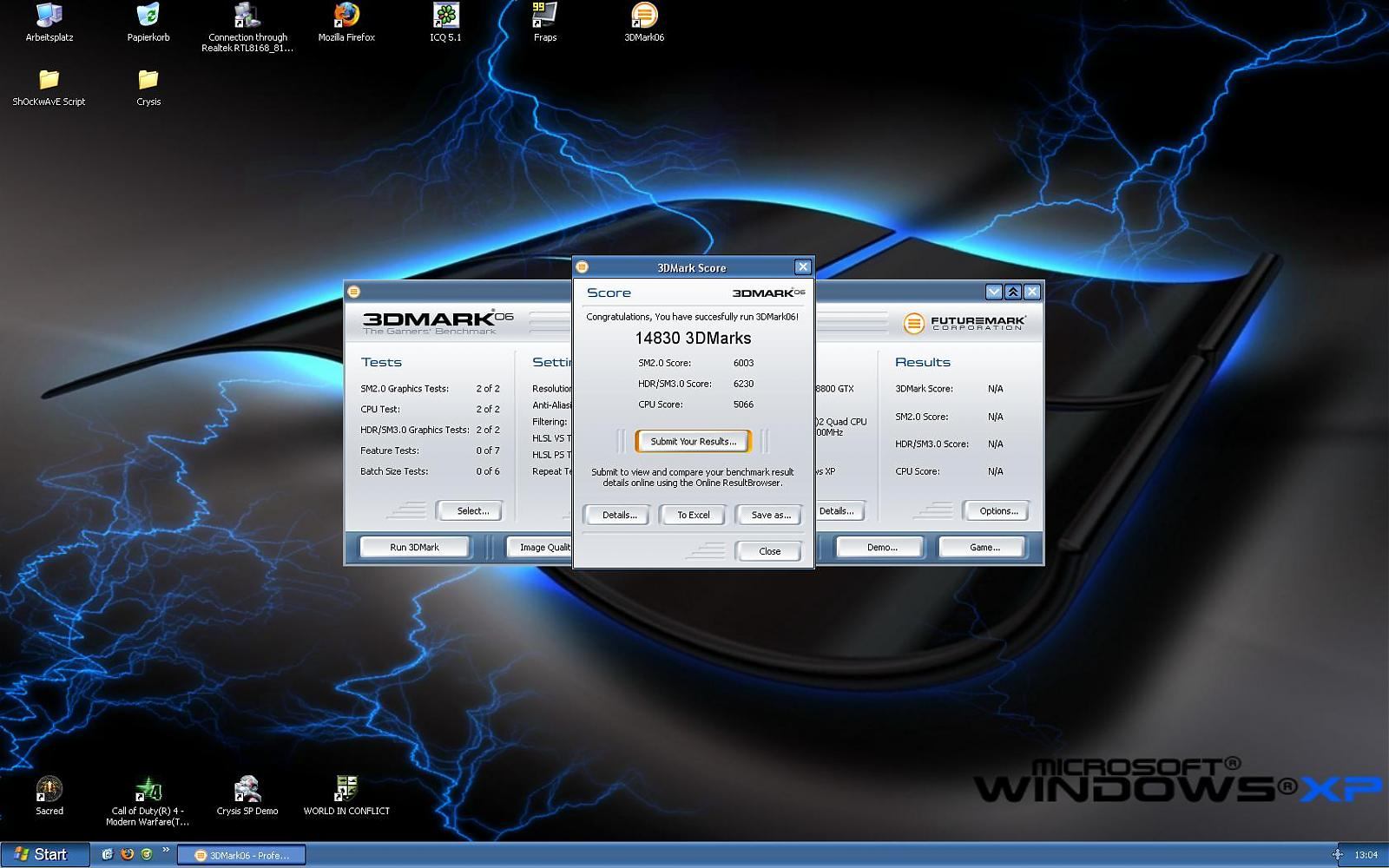The height and width of the screenshot is (868, 1389).
Task: Click the 3DMark06 logo in main window
Action: click(x=438, y=322)
